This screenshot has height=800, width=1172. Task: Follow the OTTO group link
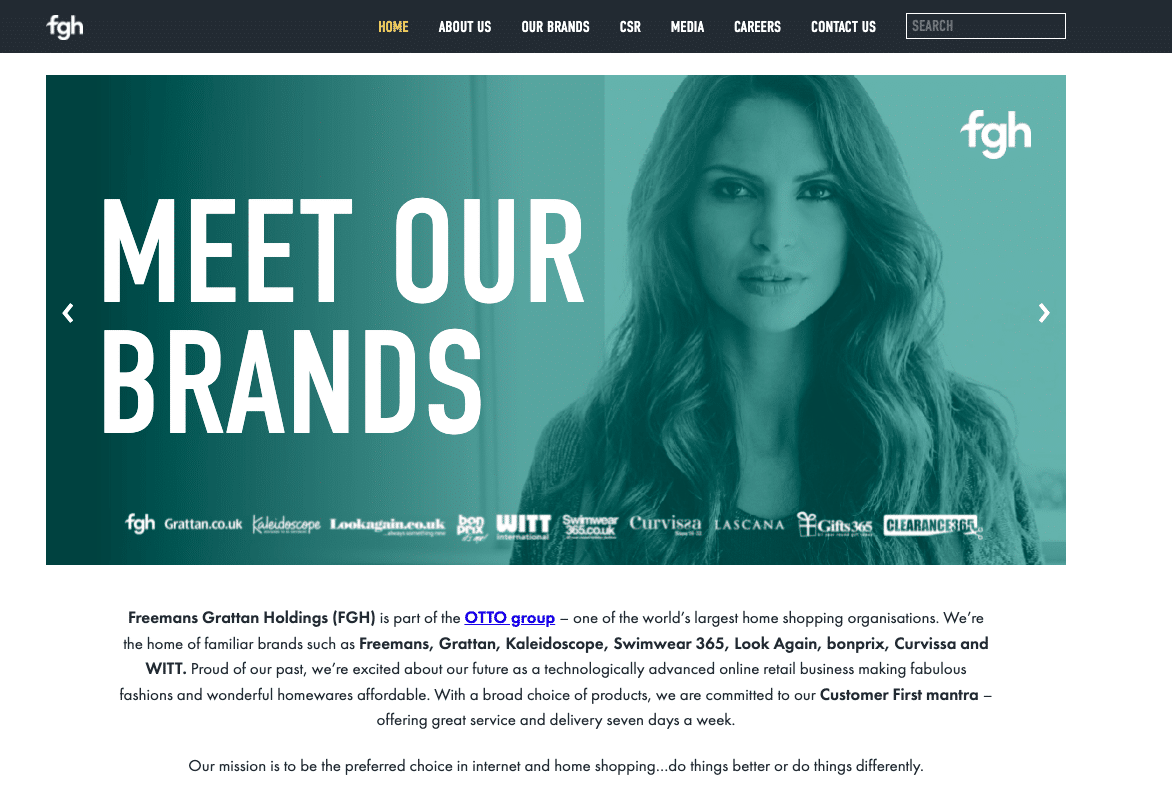click(x=510, y=618)
